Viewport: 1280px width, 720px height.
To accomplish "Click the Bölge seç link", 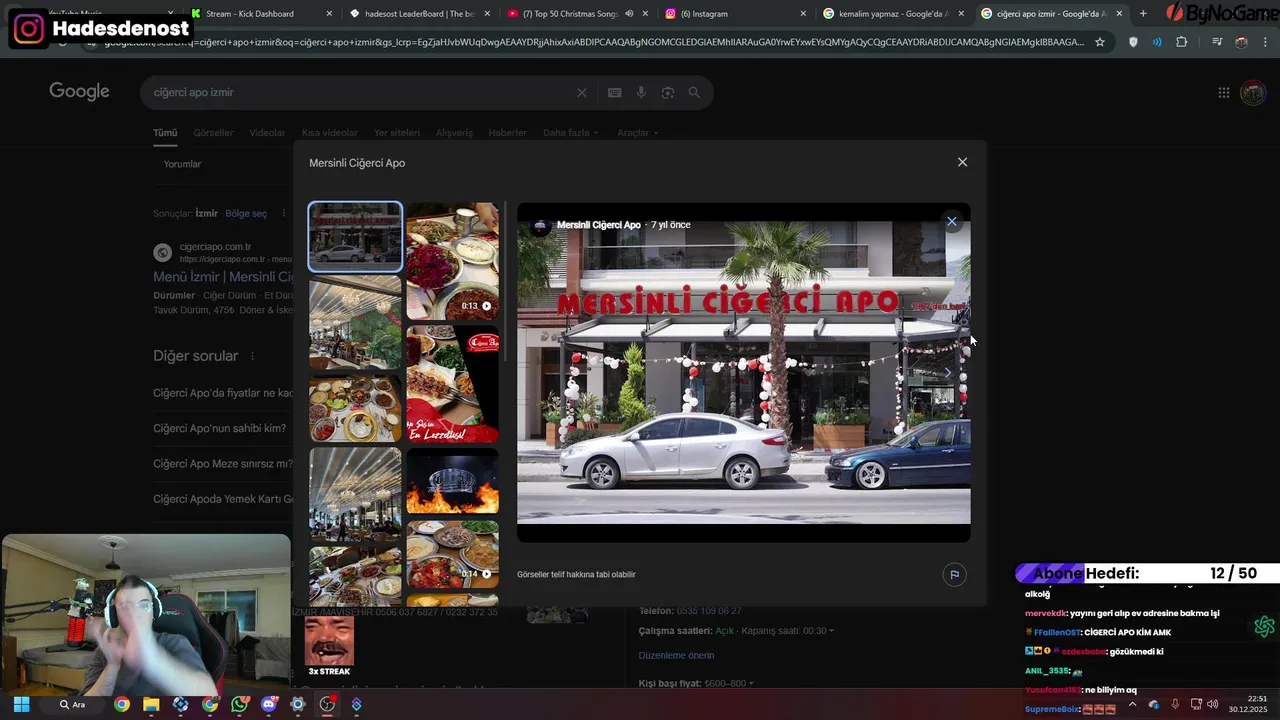I will point(246,213).
